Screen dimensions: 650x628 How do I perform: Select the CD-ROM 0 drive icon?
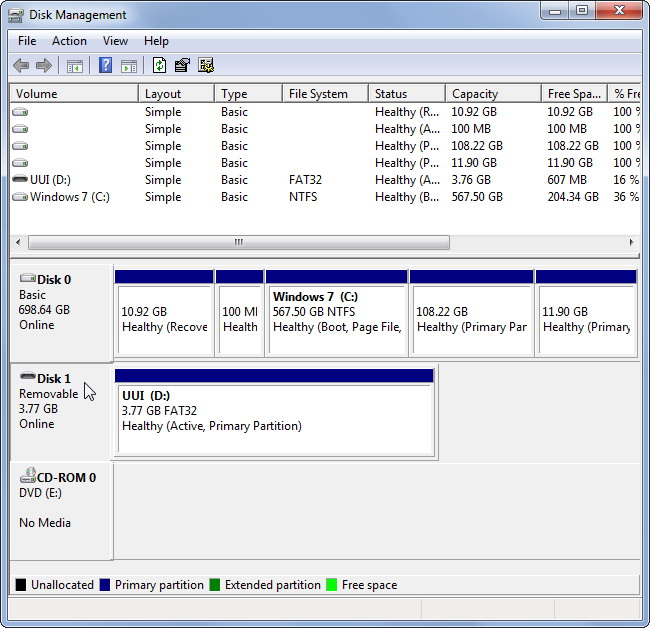point(27,477)
